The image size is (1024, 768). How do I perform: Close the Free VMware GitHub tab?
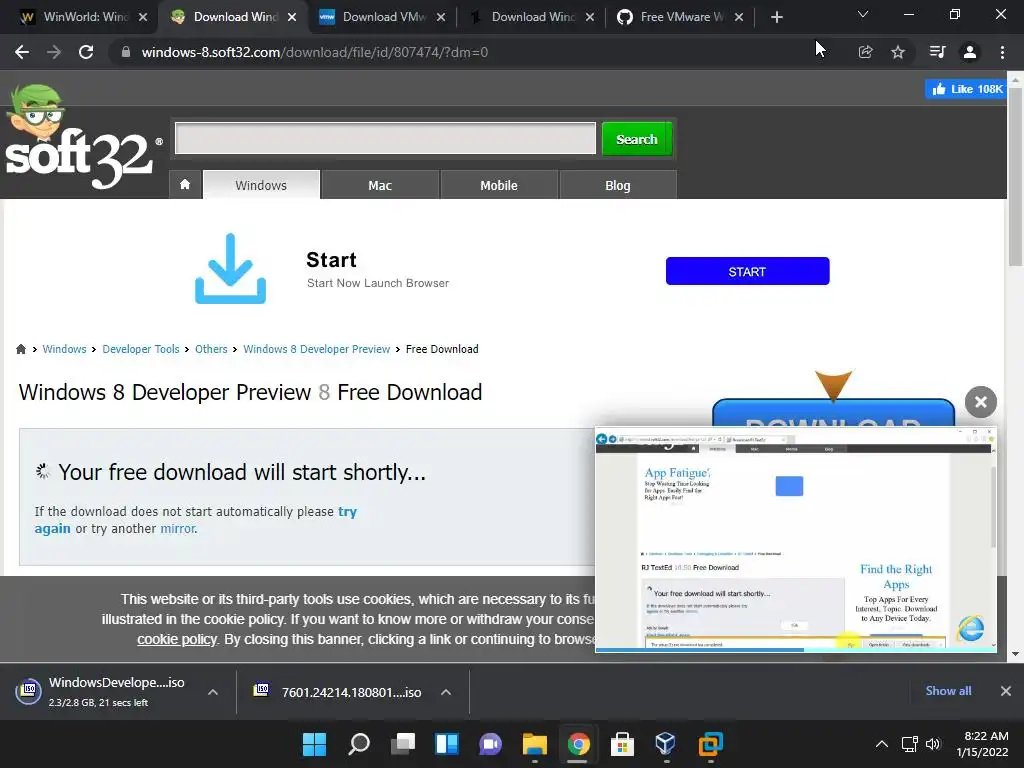(x=739, y=18)
